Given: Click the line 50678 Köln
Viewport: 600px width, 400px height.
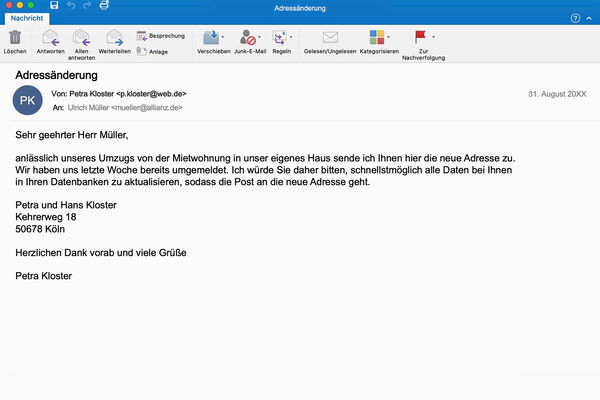Looking at the screenshot, I should tap(40, 229).
